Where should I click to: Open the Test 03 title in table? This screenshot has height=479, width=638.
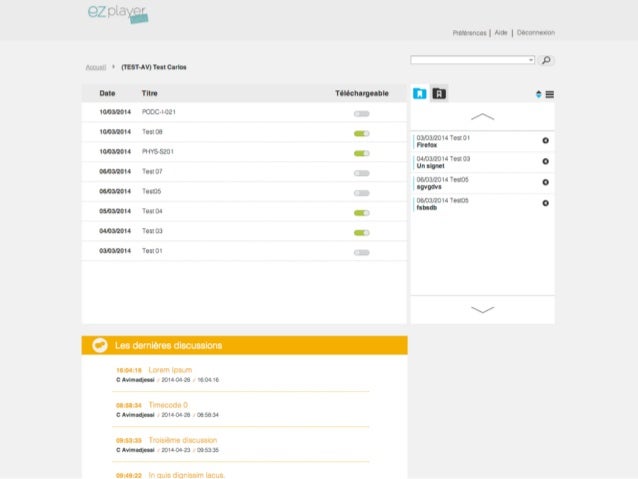[x=152, y=231]
